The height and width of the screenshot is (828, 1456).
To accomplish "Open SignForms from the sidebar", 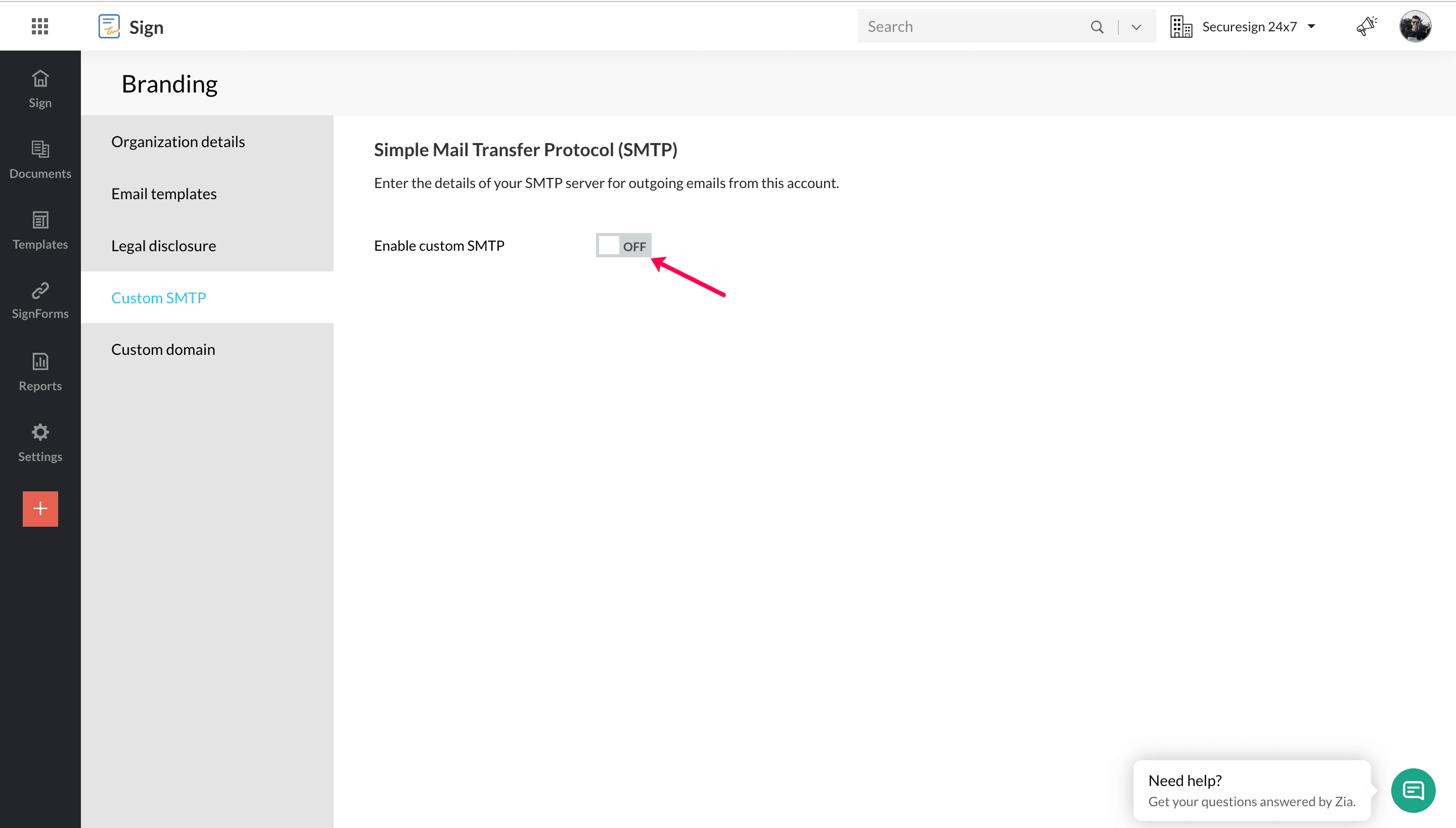I will [40, 300].
